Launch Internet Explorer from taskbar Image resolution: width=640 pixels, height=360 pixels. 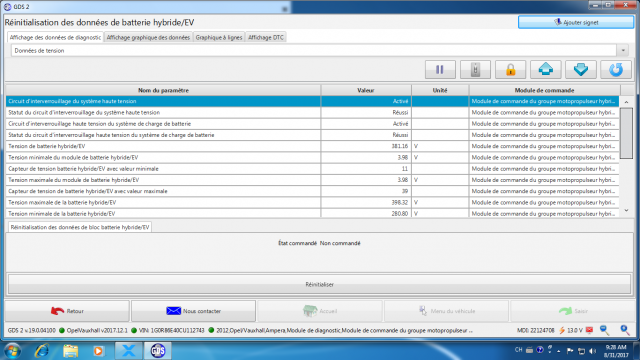[42, 351]
